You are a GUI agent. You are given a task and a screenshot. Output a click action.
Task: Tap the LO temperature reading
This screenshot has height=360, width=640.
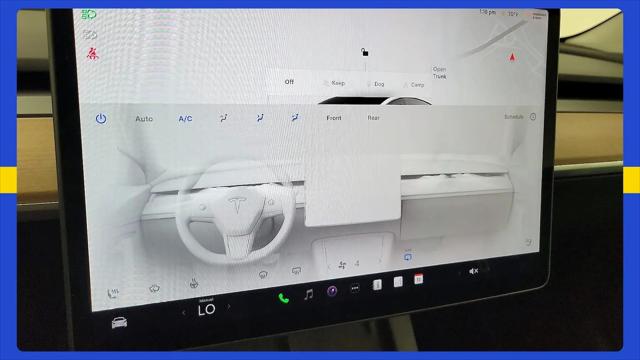click(207, 310)
